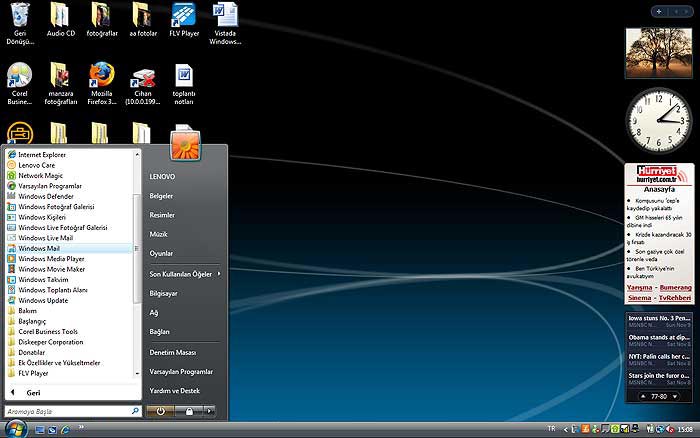Open Windows Live Mail entry
The image size is (700, 438).
45,238
